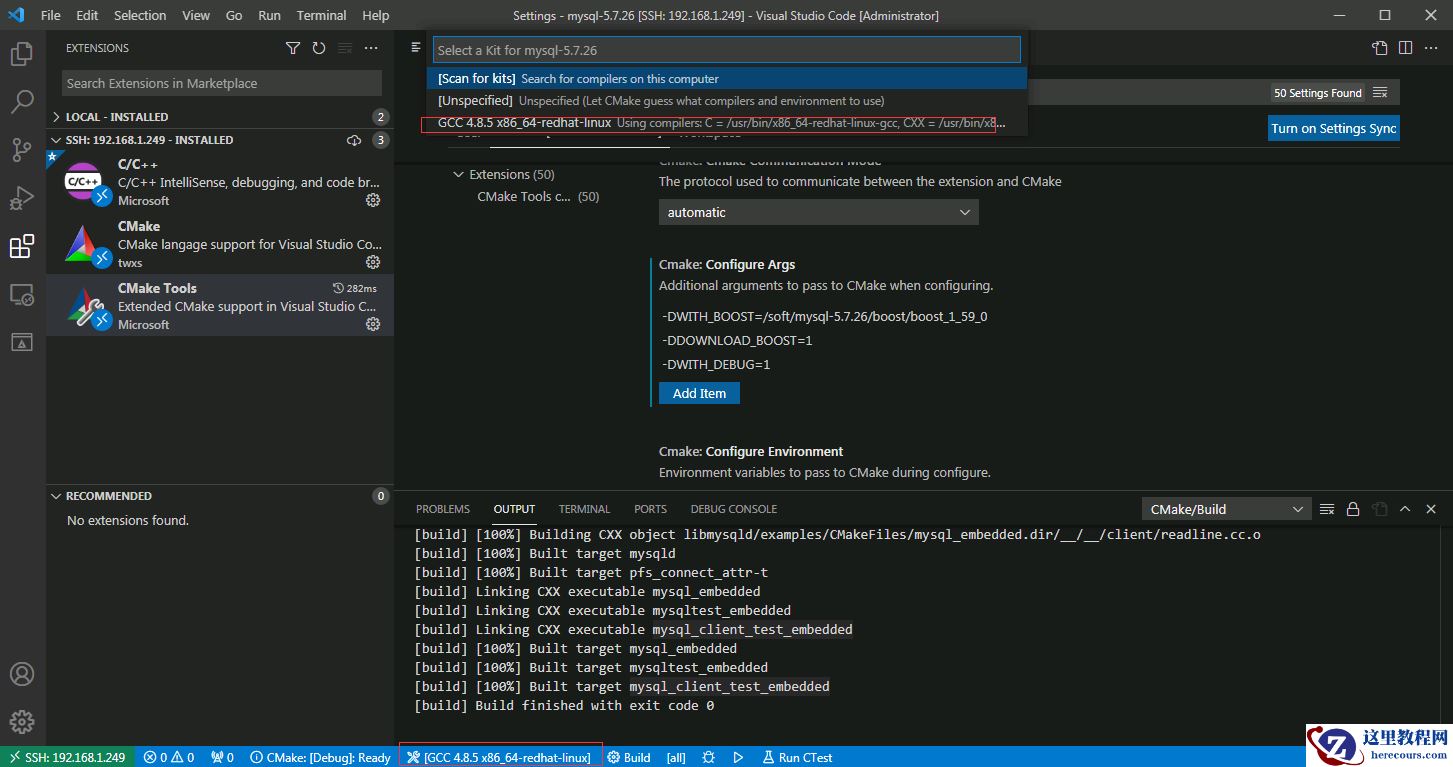Click the Add Item button

pyautogui.click(x=699, y=393)
